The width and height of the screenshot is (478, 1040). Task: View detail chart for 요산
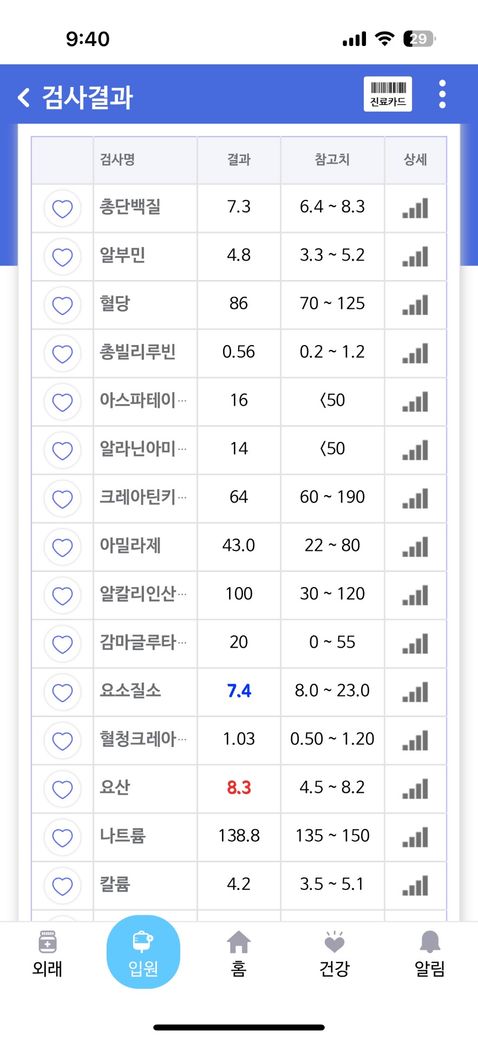(x=415, y=789)
